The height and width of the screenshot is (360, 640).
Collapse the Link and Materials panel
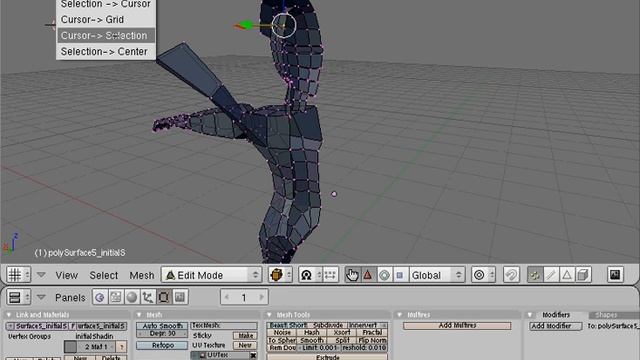pyautogui.click(x=9, y=315)
